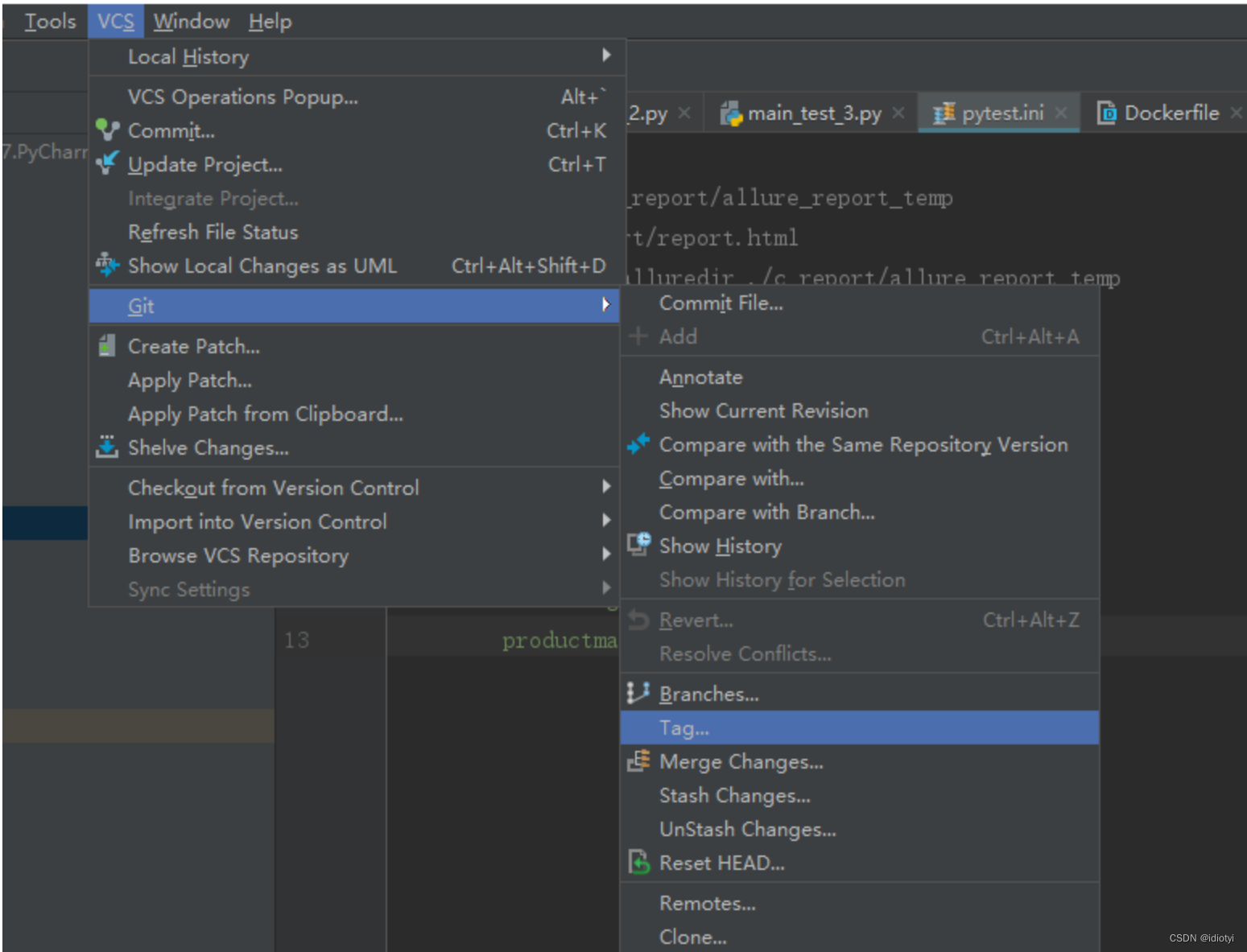Click line number 13 in the gutter
The width and height of the screenshot is (1247, 952).
pos(296,640)
